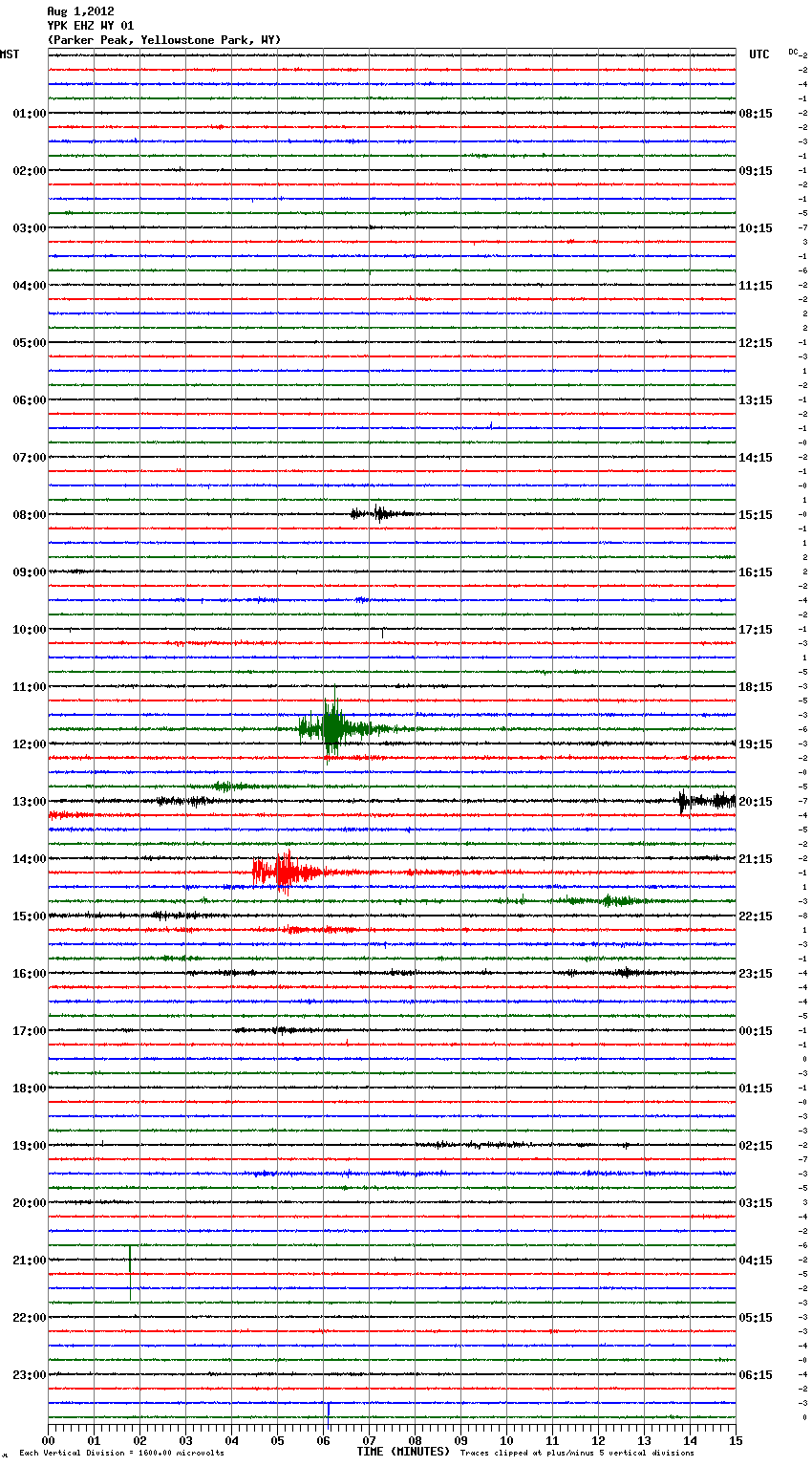Click the black burst ending the 13:00 trace
The image size is (812, 1466).
pyautogui.click(x=706, y=802)
